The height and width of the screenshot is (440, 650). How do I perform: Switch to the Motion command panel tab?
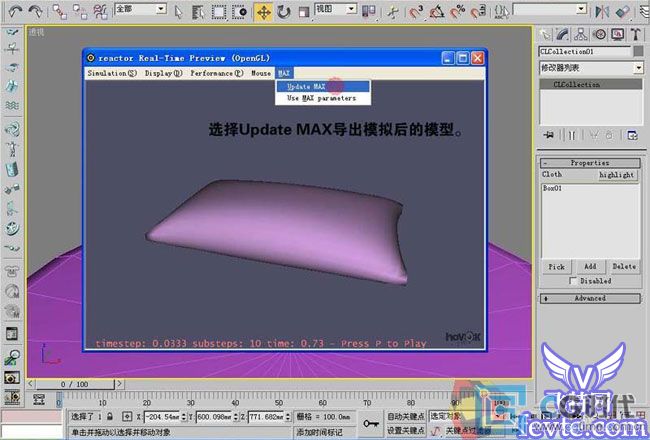[x=599, y=34]
